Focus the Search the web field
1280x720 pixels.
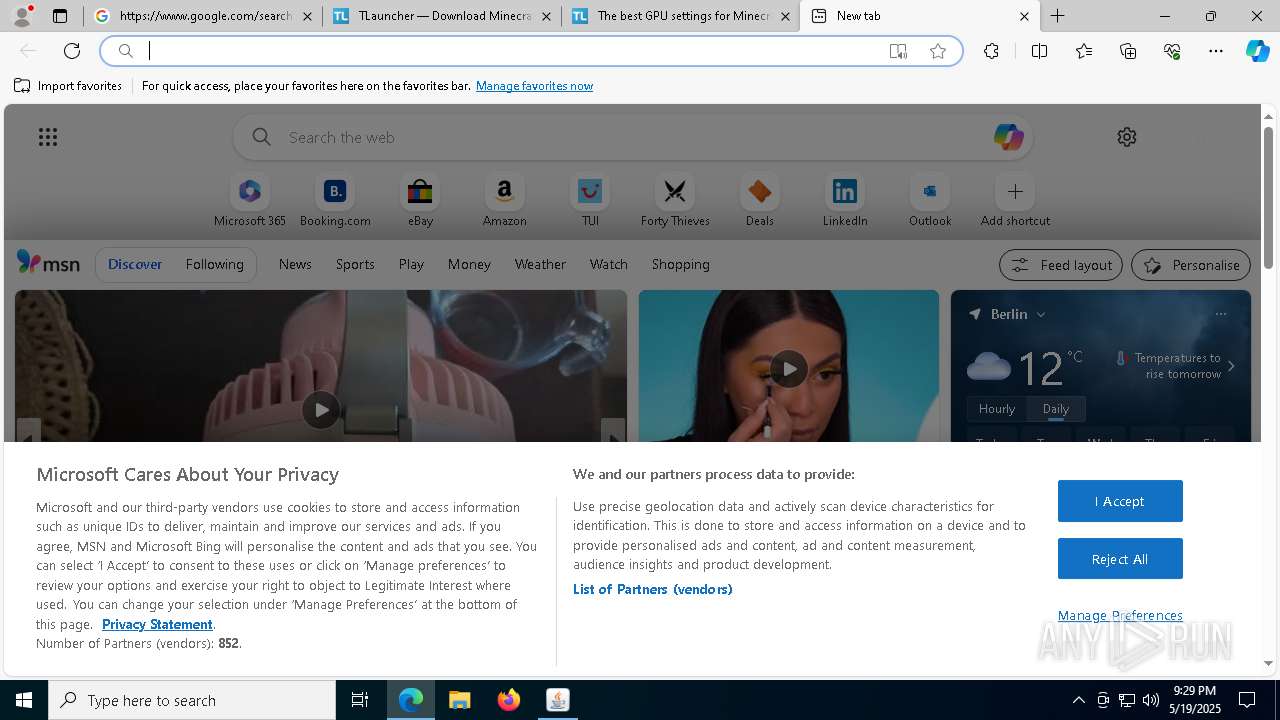point(633,137)
